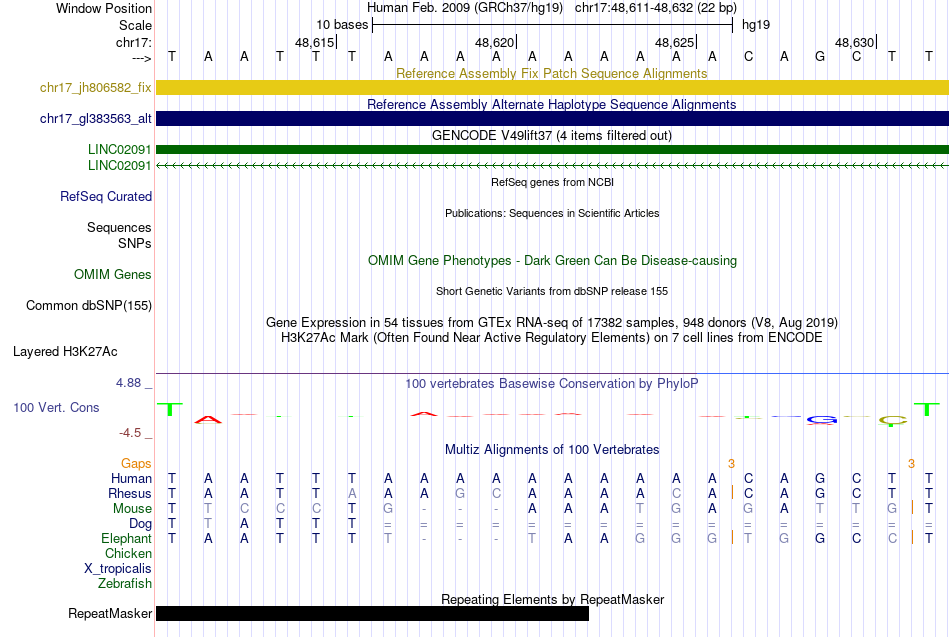Select the Mouse species row label
The image size is (950, 637).
point(132,509)
